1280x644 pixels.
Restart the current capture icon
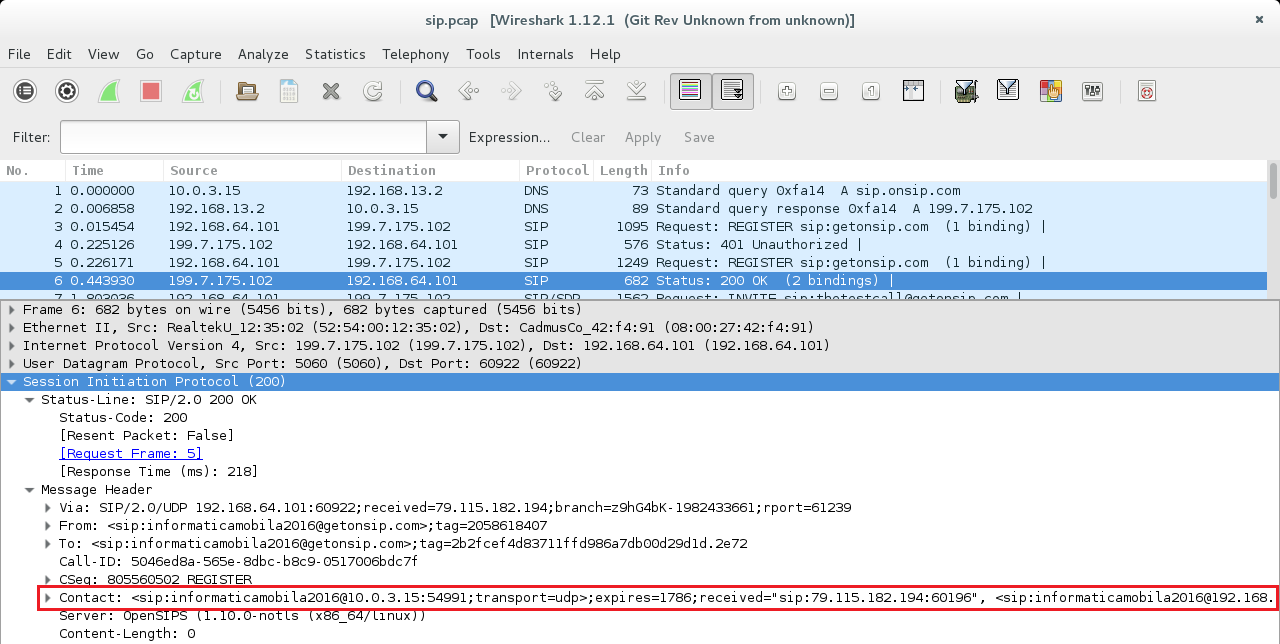[193, 92]
